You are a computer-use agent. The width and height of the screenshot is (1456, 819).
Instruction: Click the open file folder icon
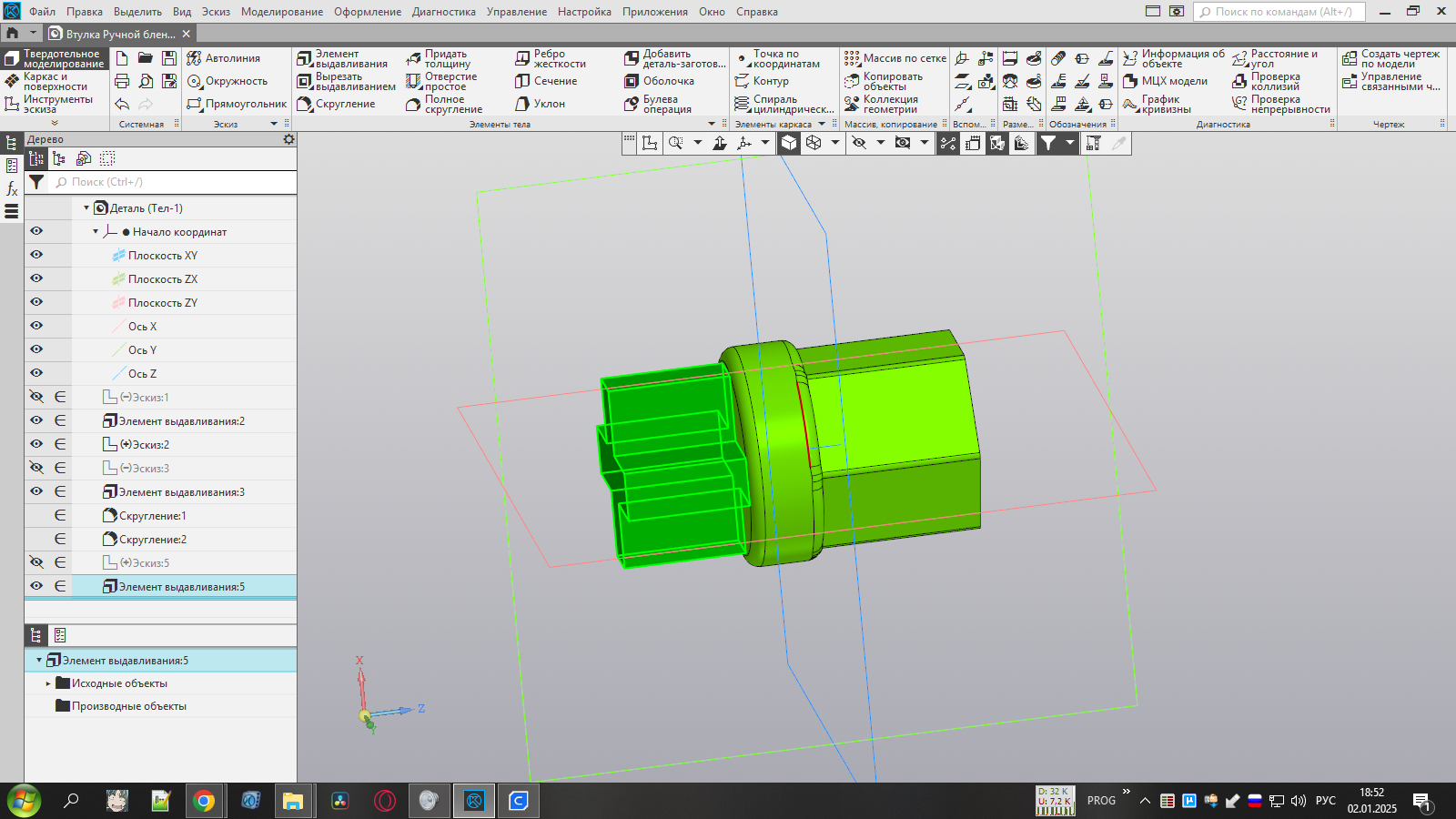[x=146, y=58]
